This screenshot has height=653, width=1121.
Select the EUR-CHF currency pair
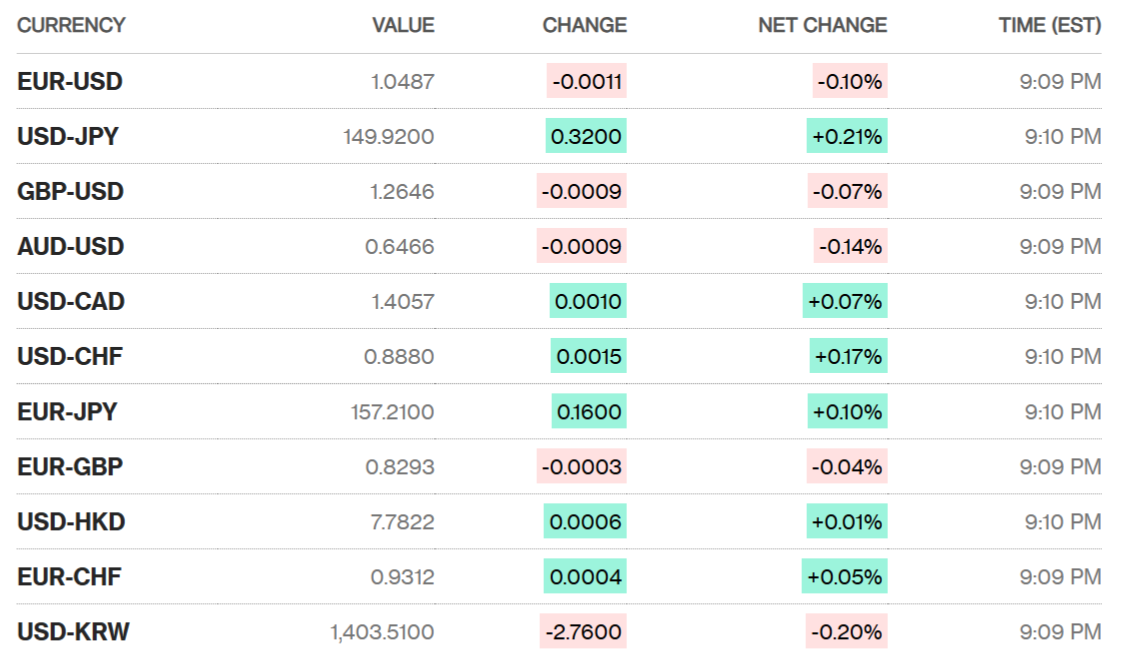pyautogui.click(x=69, y=577)
